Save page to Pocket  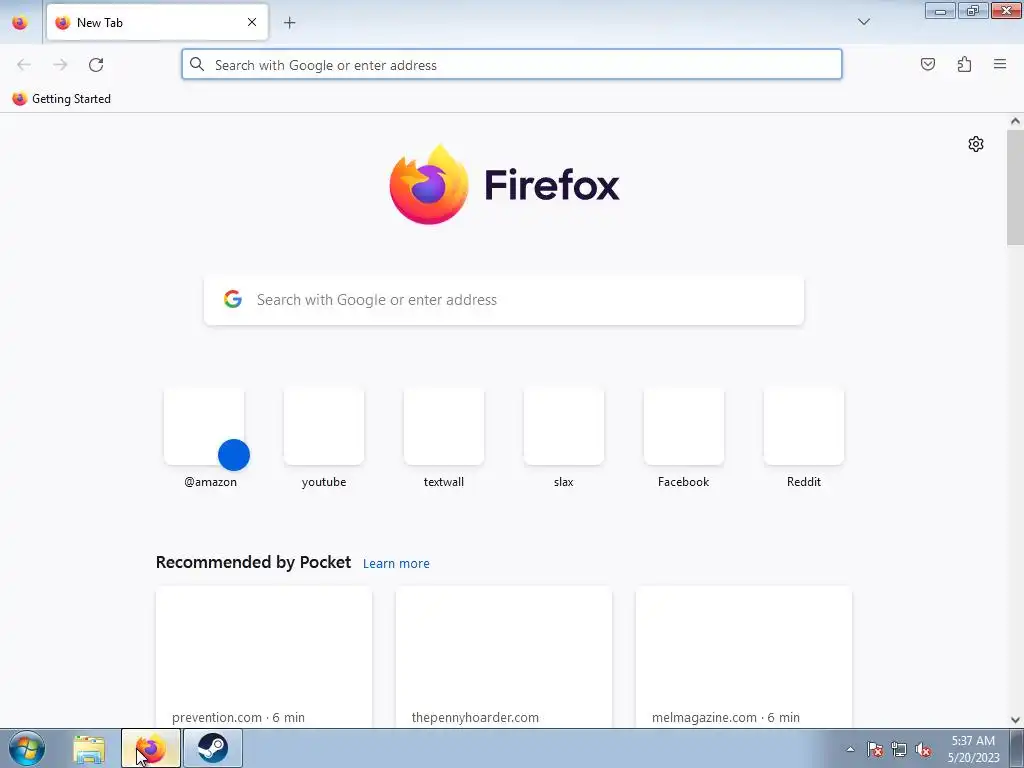click(x=927, y=64)
